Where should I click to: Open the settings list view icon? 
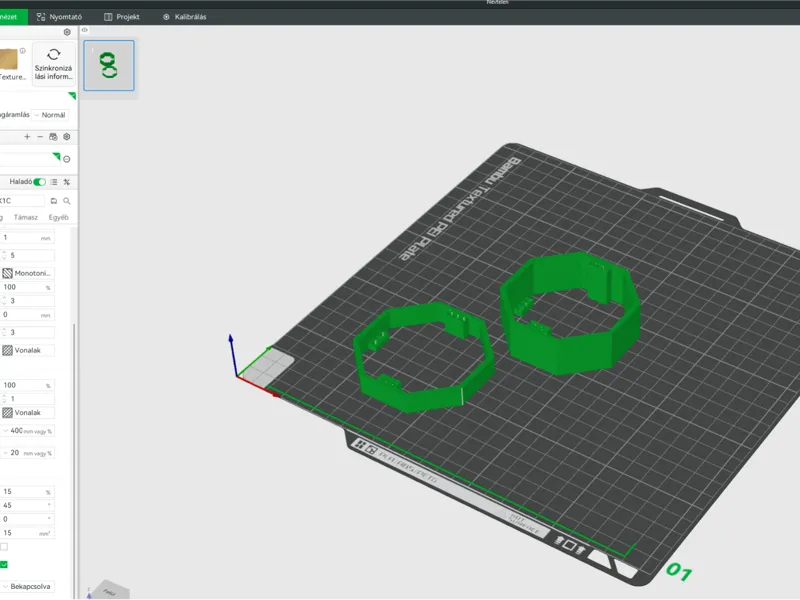click(x=54, y=182)
